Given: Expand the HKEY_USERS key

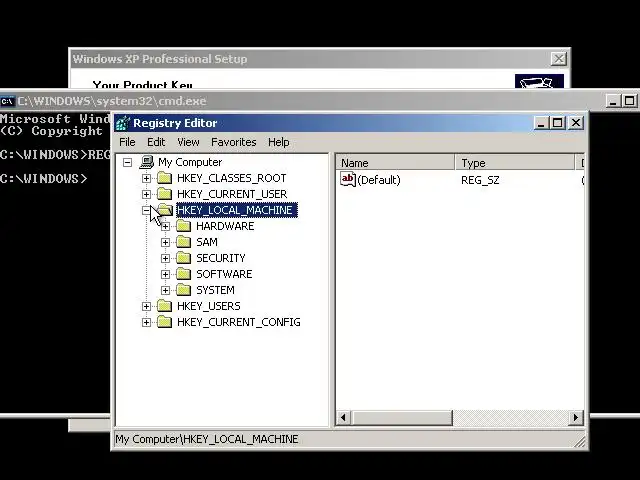Looking at the screenshot, I should pyautogui.click(x=146, y=306).
